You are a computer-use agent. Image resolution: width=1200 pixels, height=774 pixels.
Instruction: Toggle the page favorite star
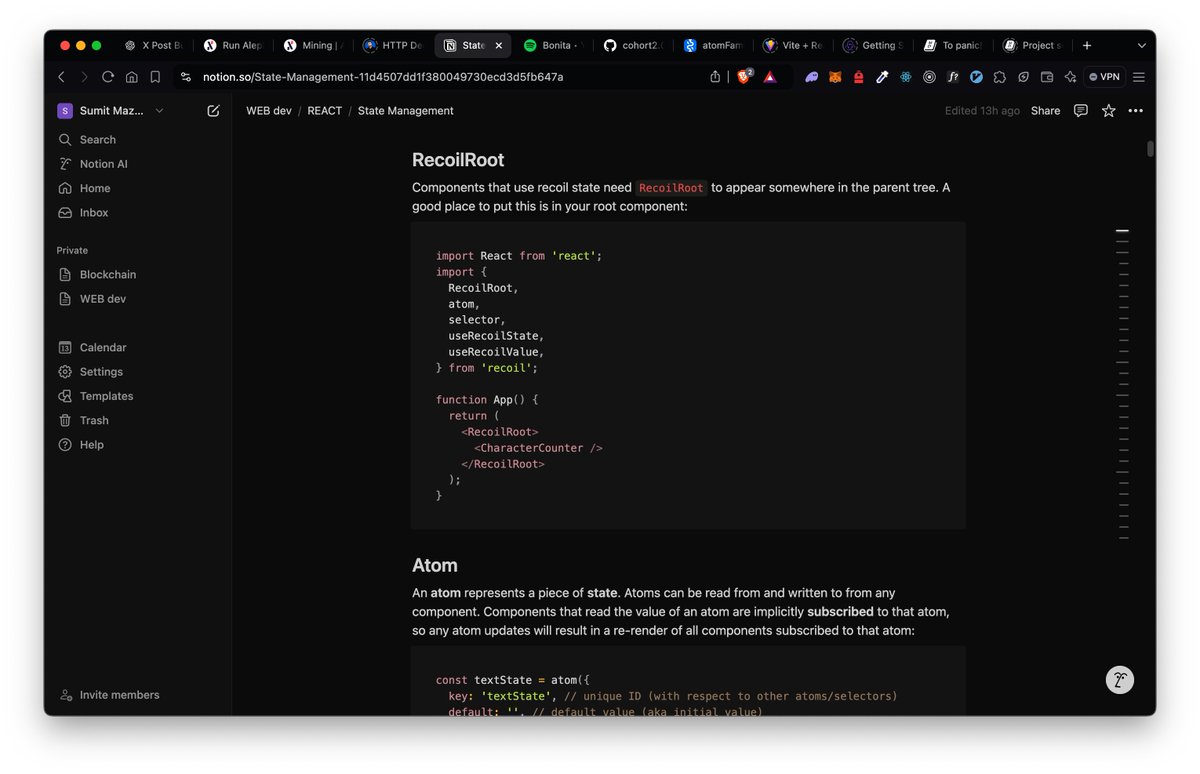[x=1108, y=111]
